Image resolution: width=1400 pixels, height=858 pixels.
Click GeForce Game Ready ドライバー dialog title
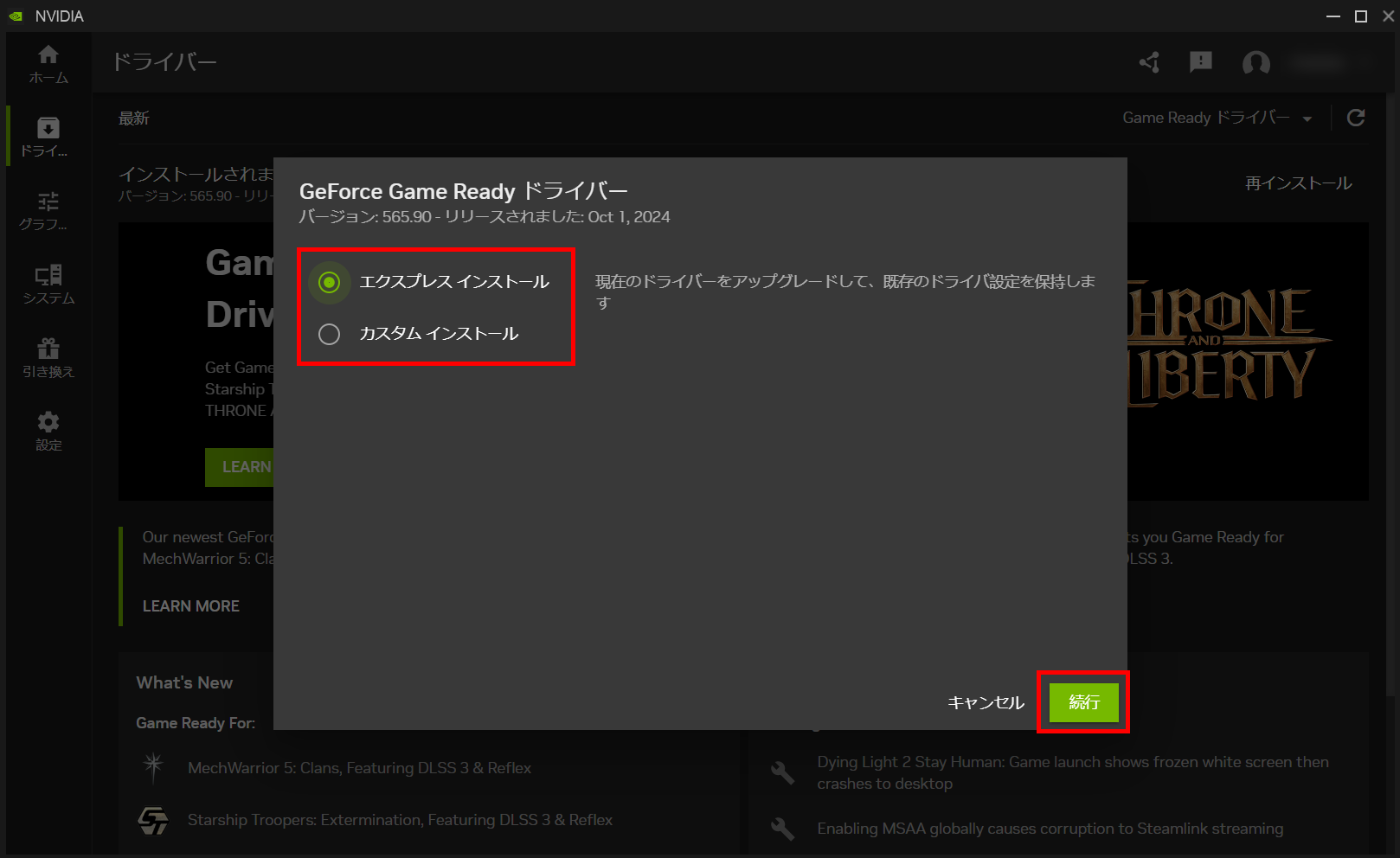click(463, 191)
